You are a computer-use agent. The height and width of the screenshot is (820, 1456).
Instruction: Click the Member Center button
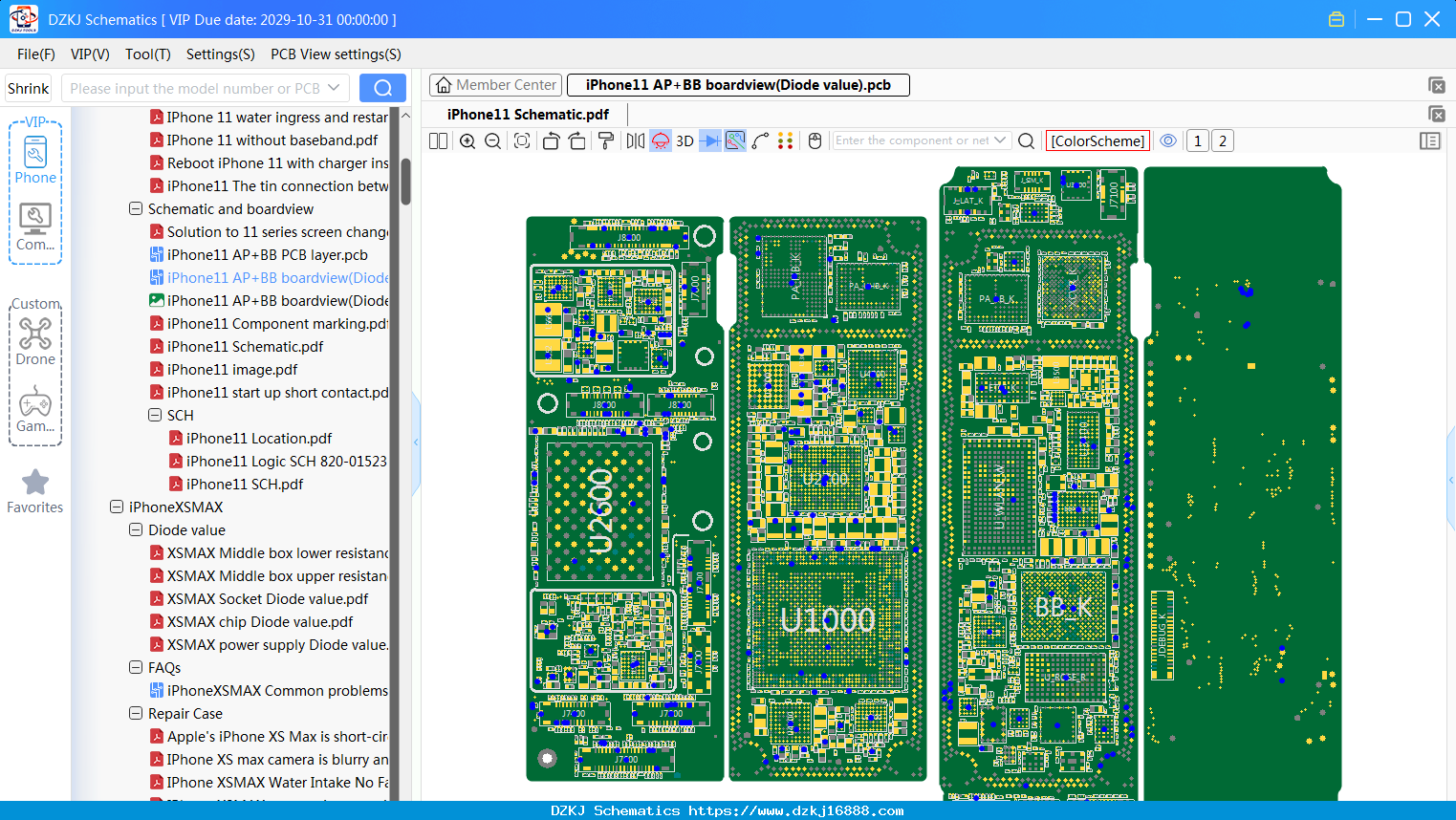pos(495,85)
